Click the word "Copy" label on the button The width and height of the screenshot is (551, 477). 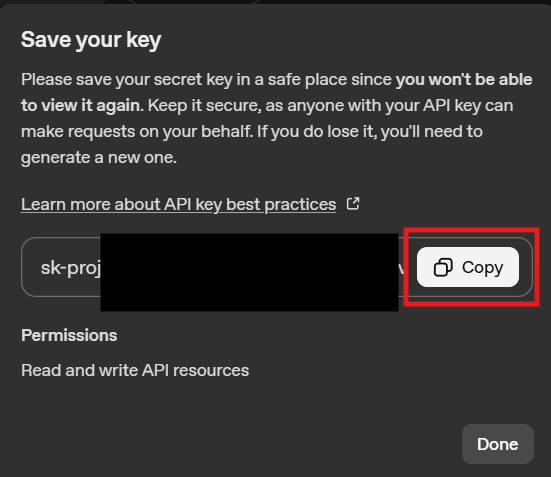click(x=482, y=267)
